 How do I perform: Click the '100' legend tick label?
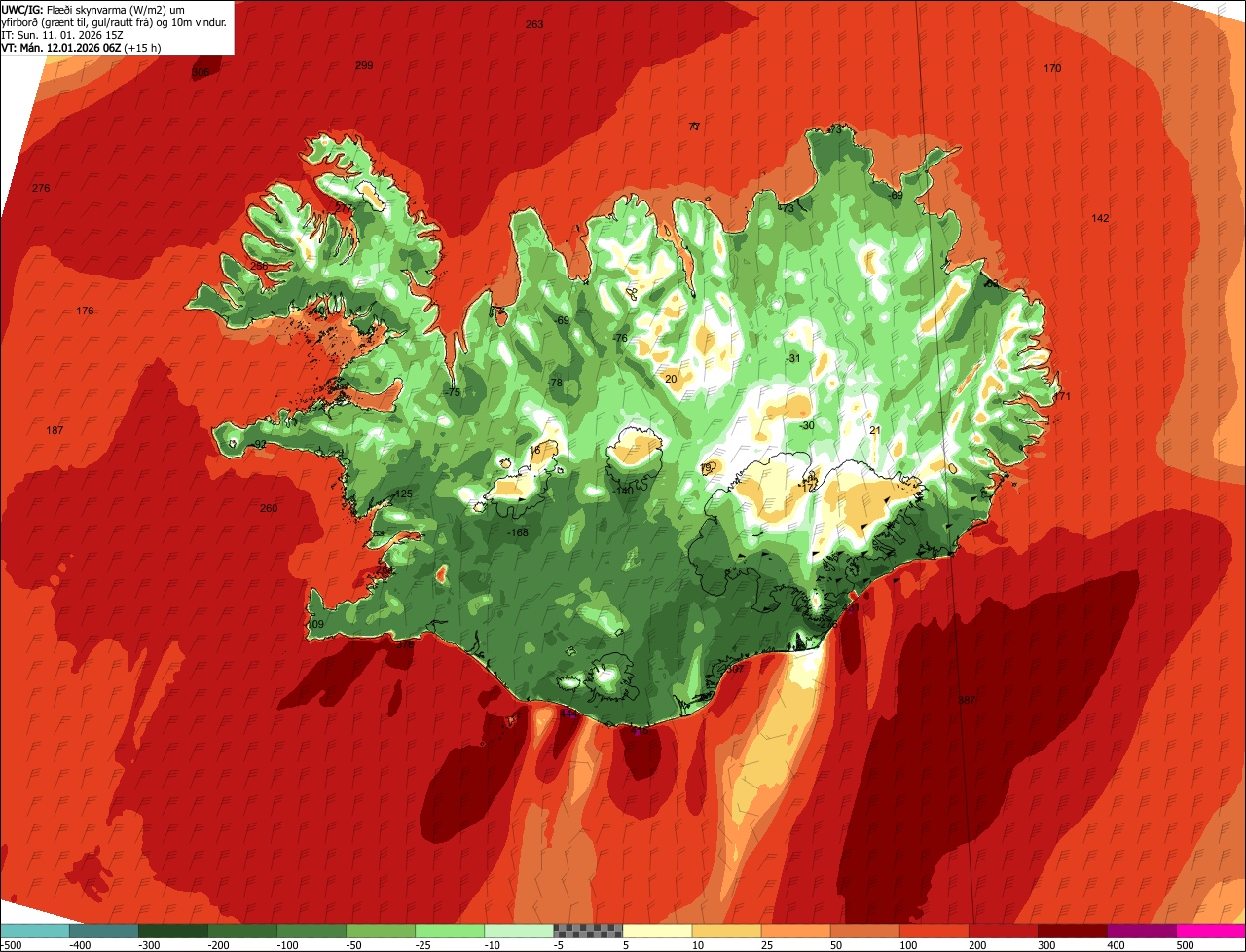tap(908, 945)
